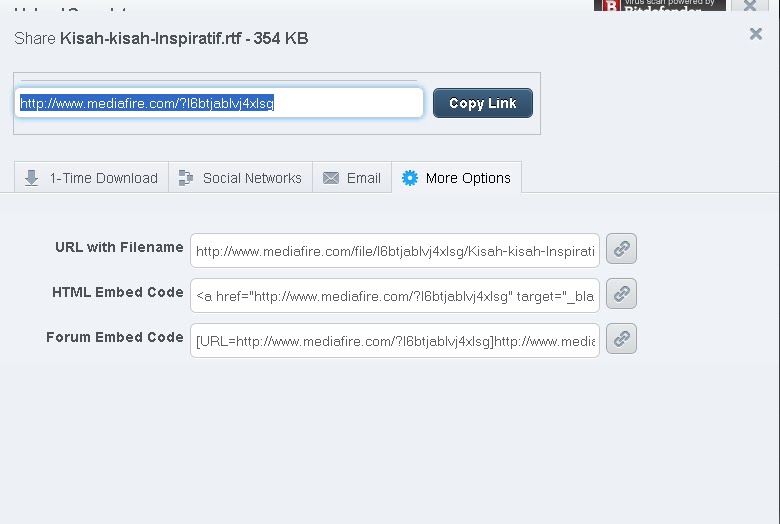Click the gear icon on More Options

pos(410,178)
